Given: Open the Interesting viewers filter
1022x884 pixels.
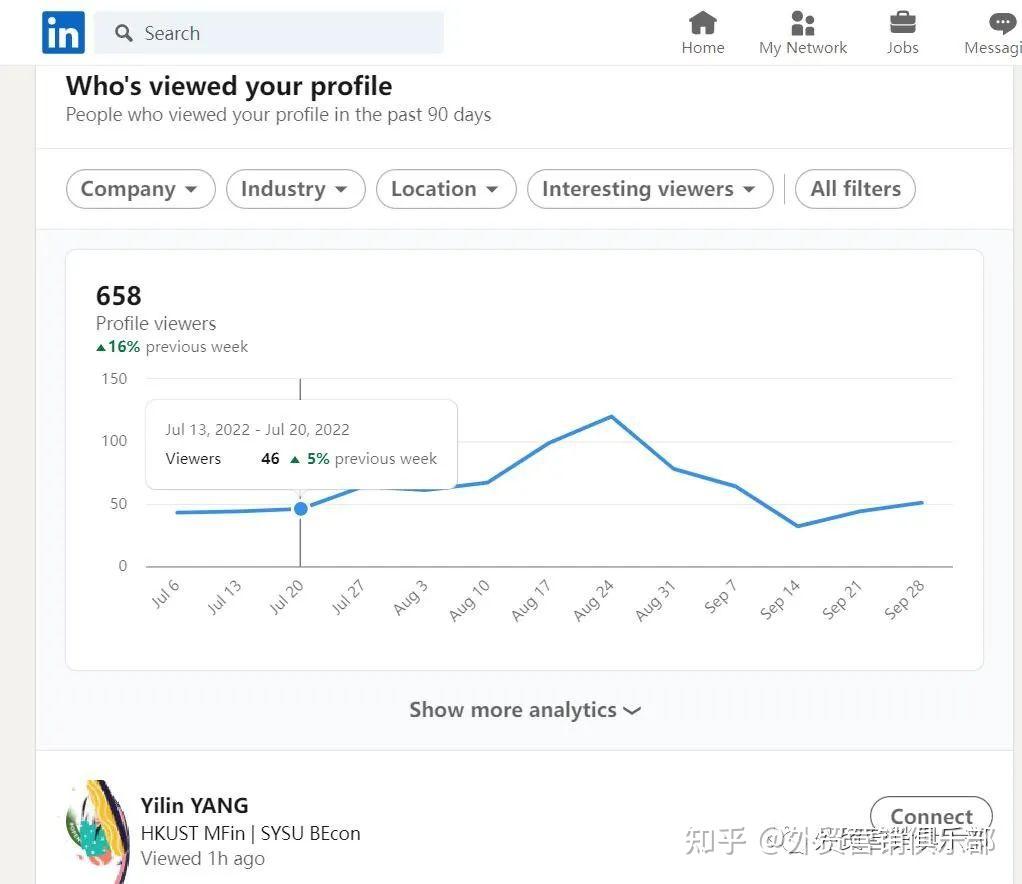Looking at the screenshot, I should coord(649,188).
